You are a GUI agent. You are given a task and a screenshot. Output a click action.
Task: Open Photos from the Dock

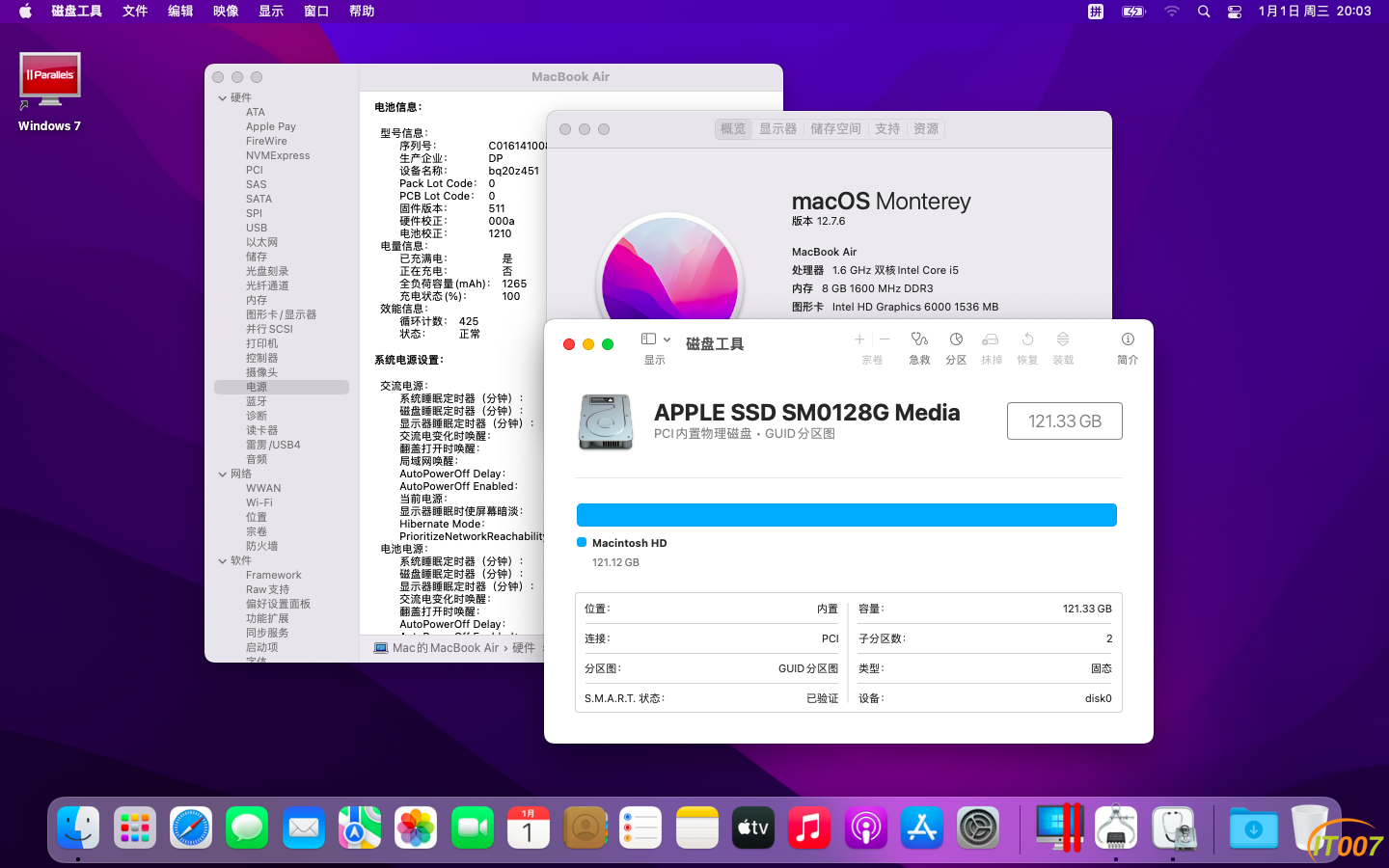coord(416,827)
